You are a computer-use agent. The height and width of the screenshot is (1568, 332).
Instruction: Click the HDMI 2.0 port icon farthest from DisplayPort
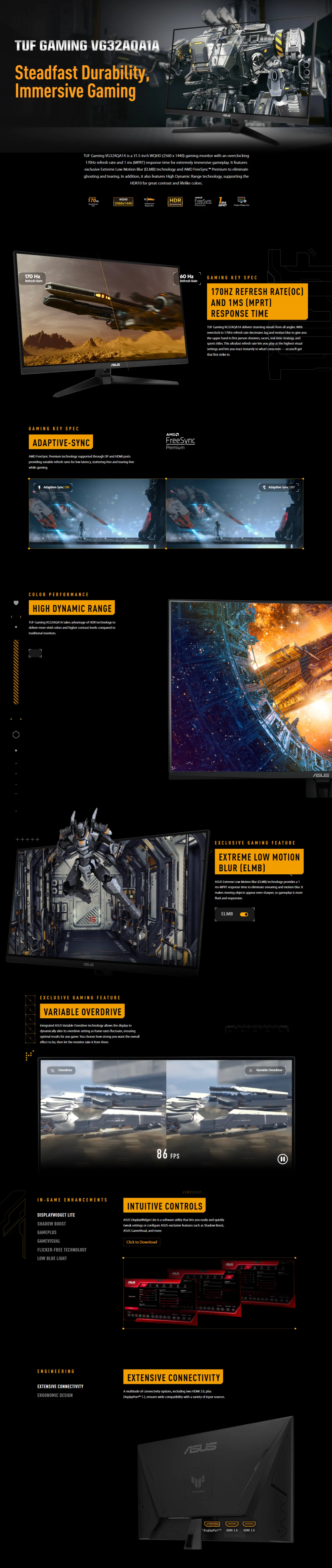pyautogui.click(x=249, y=1524)
